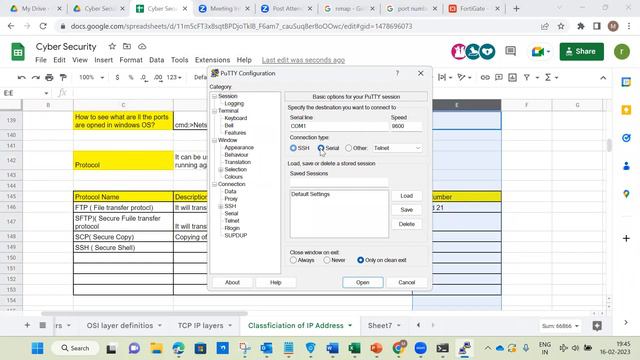Viewport: 640px width, 360px height.
Task: Click the Serial line input field
Action: pos(338,126)
